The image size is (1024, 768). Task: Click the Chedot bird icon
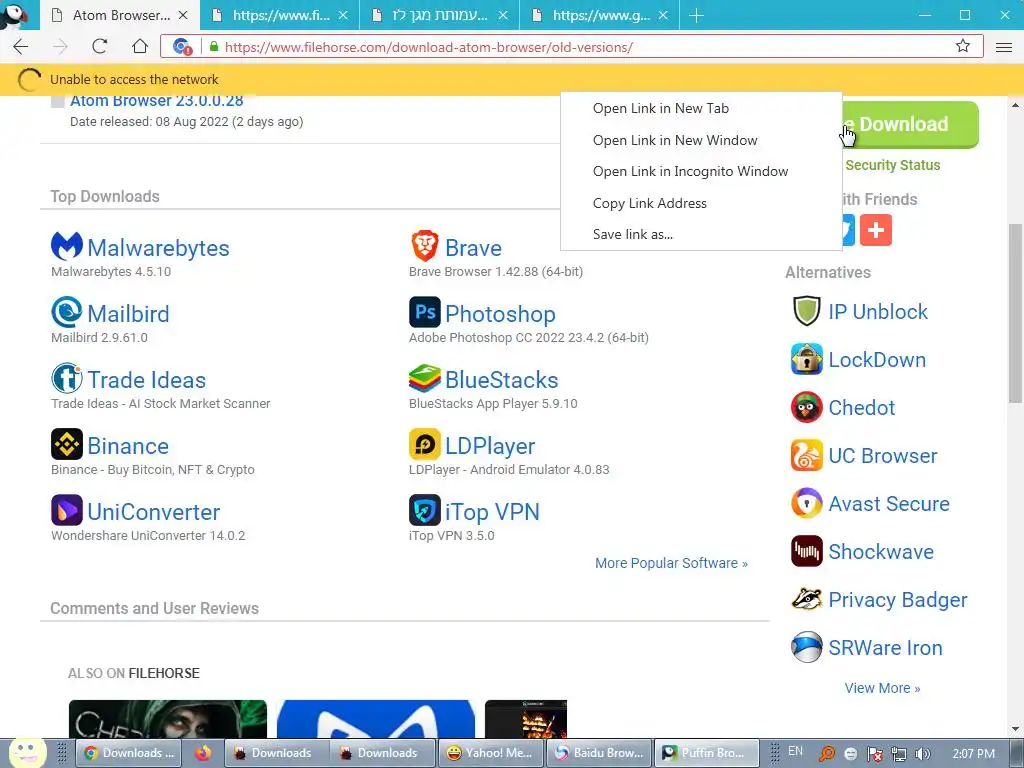[x=807, y=407]
